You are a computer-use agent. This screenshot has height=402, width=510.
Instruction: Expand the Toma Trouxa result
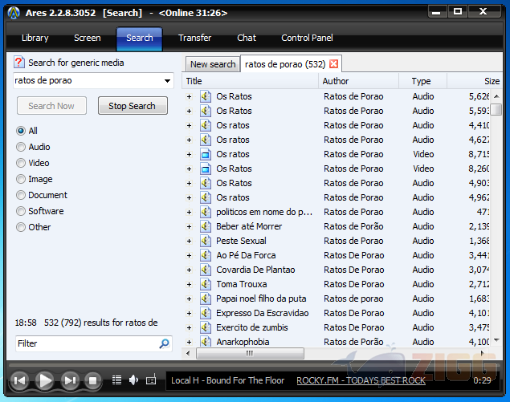[189, 284]
